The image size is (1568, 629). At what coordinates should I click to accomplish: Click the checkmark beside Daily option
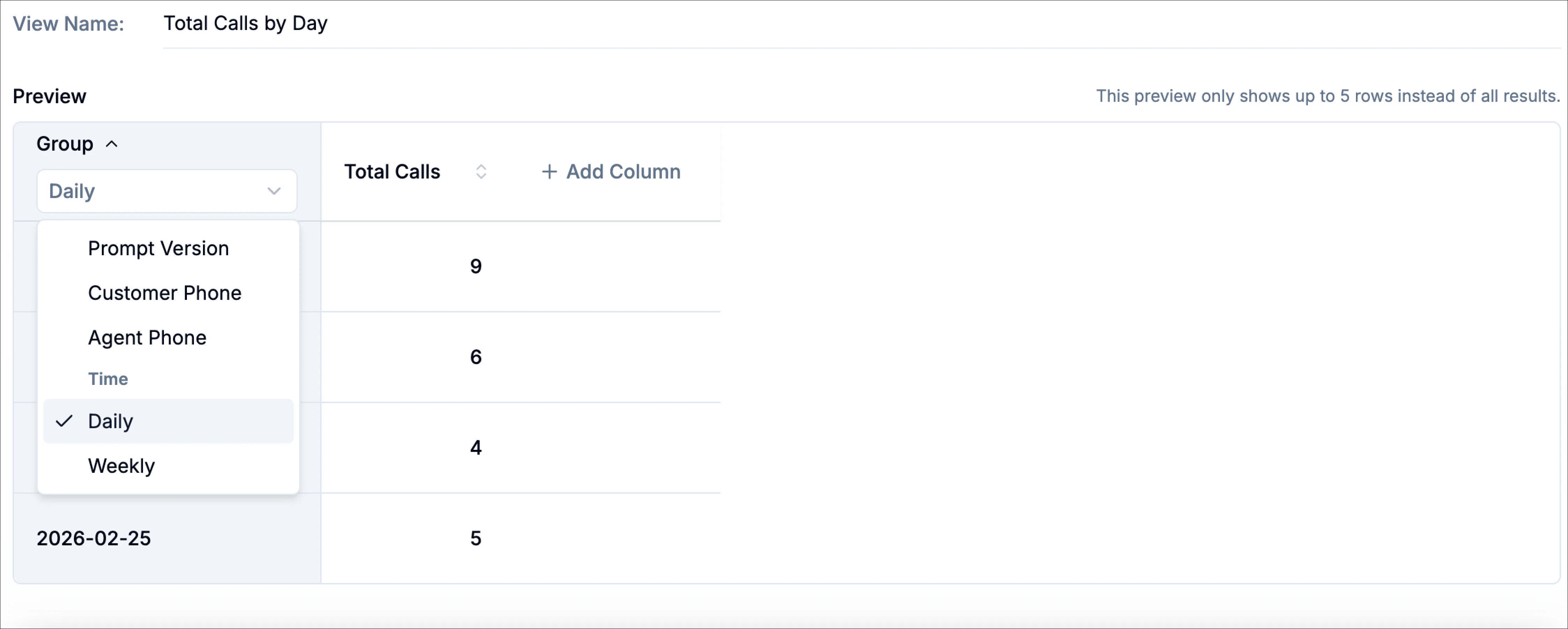point(64,421)
